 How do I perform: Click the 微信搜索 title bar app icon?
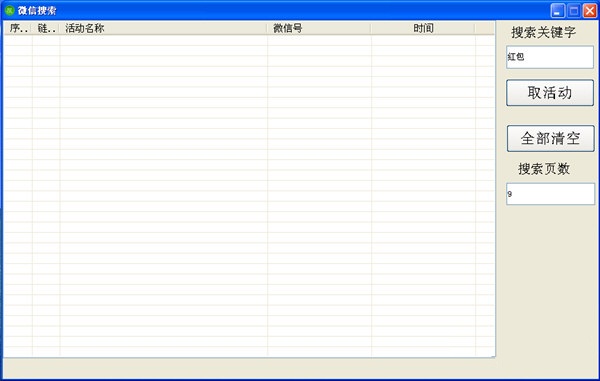coord(10,10)
